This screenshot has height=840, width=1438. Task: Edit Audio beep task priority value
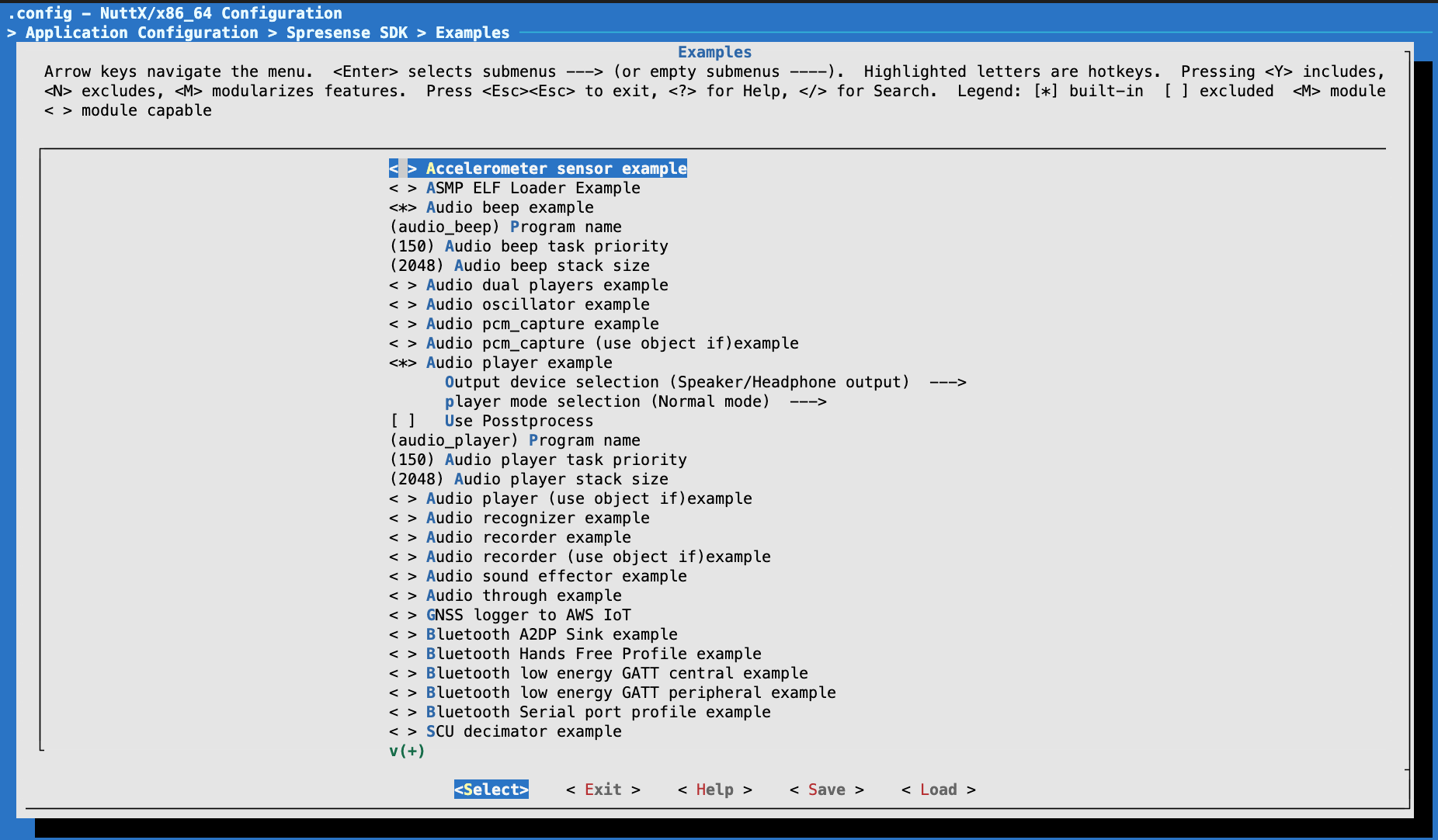(x=528, y=246)
